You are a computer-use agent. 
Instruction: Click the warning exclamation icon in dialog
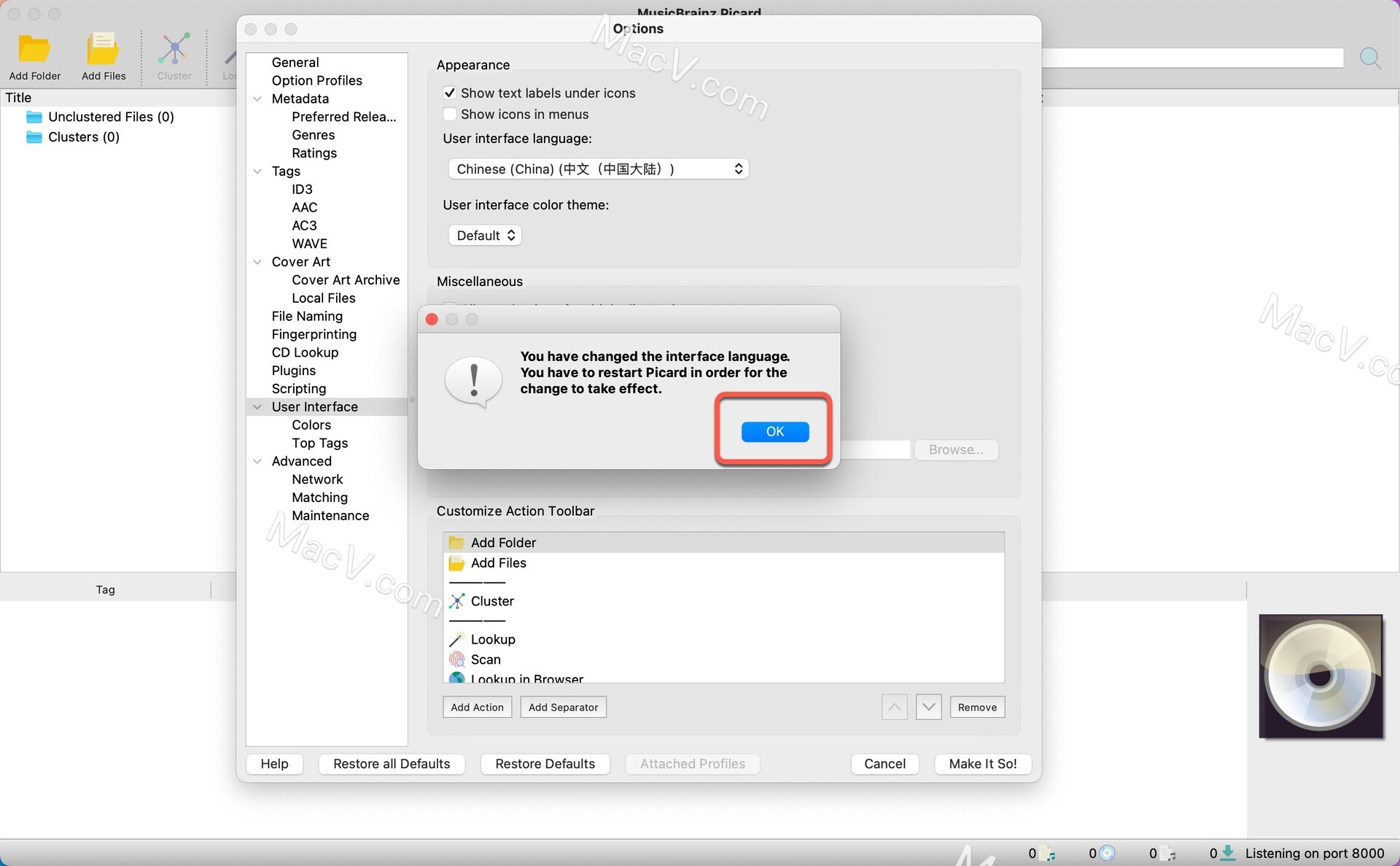[x=474, y=382]
